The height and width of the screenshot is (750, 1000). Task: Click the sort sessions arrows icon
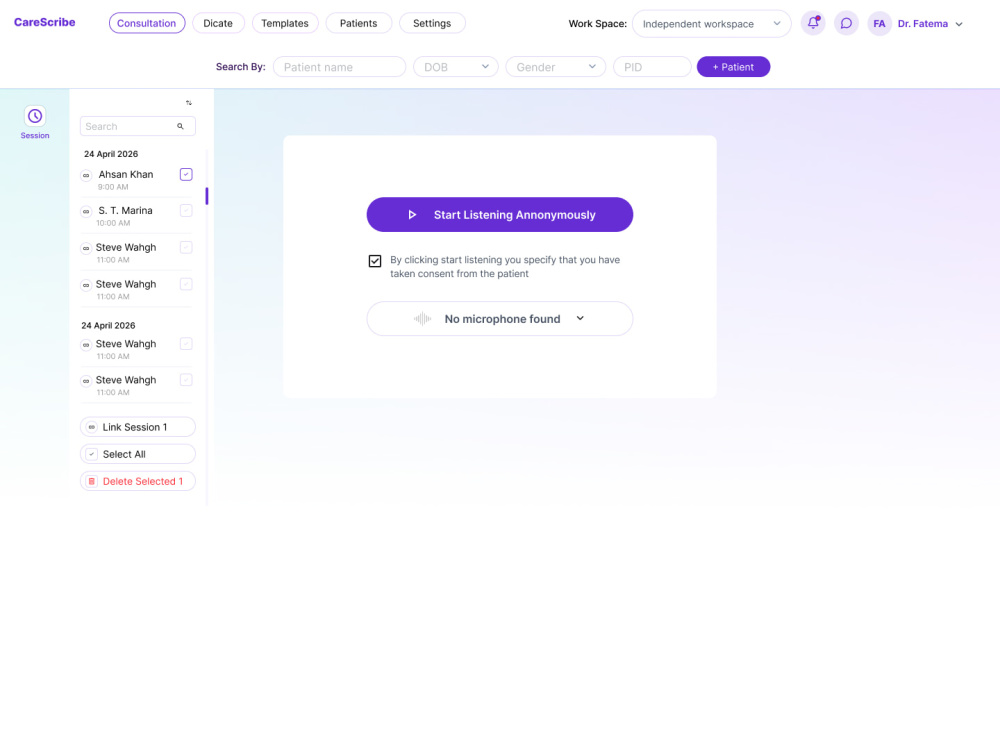(x=189, y=103)
